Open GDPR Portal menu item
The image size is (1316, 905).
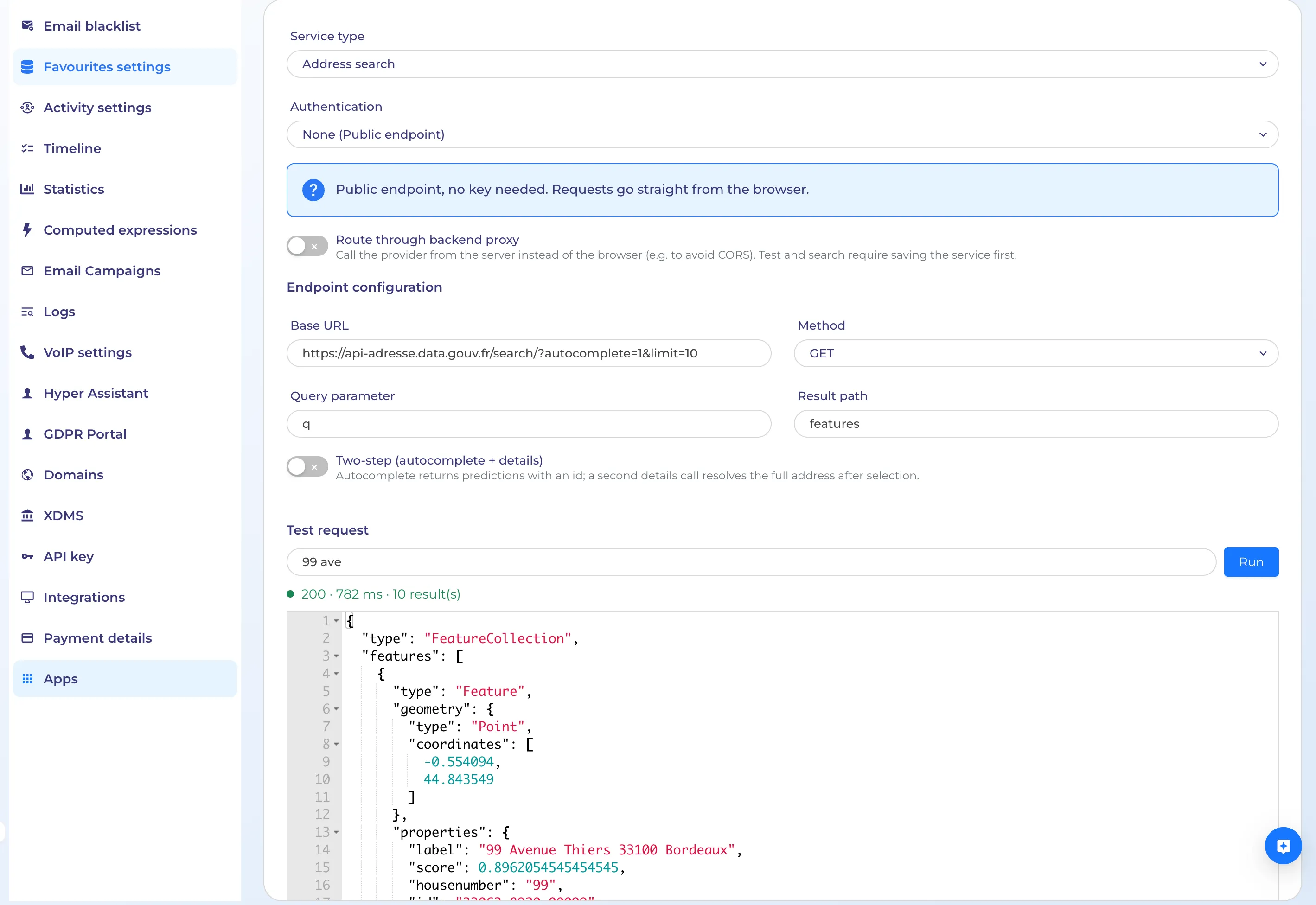point(125,434)
